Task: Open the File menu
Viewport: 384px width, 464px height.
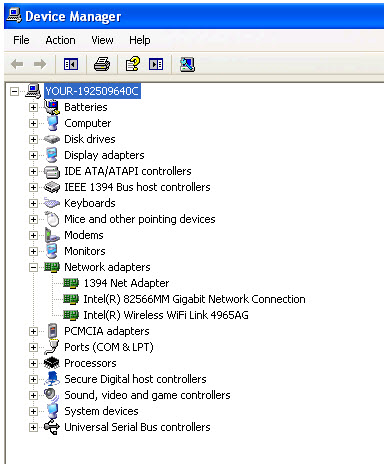Action: [21, 40]
